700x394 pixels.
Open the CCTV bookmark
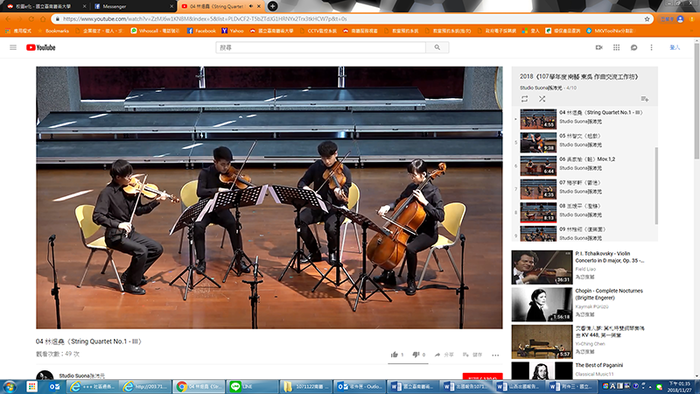pos(318,31)
